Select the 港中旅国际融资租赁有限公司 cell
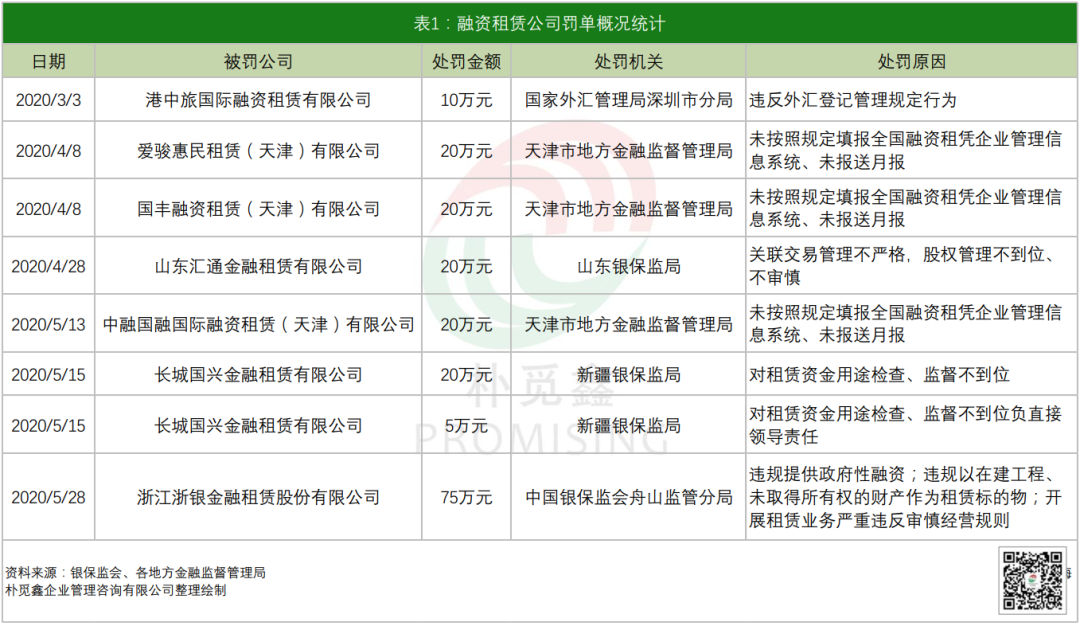The image size is (1080, 626). 258,100
